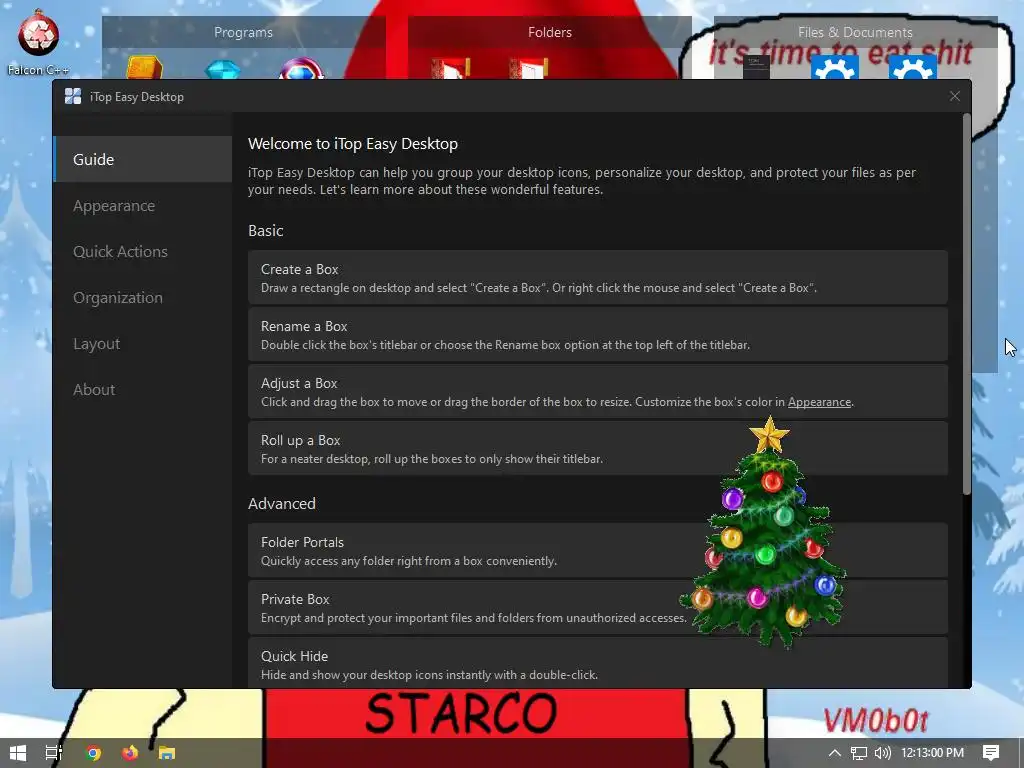Launch Google Chrome from the taskbar
The height and width of the screenshot is (768, 1024).
coord(93,753)
